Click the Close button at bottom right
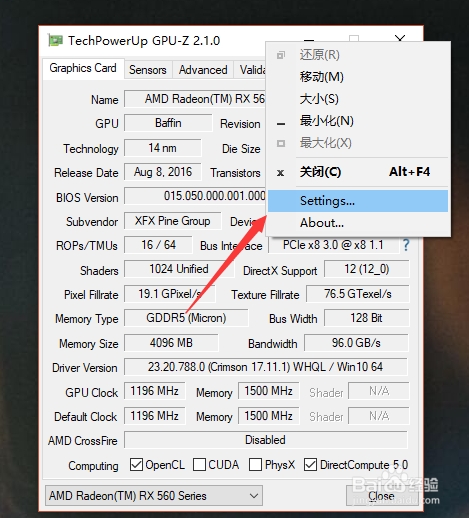This screenshot has width=469, height=518. (381, 496)
